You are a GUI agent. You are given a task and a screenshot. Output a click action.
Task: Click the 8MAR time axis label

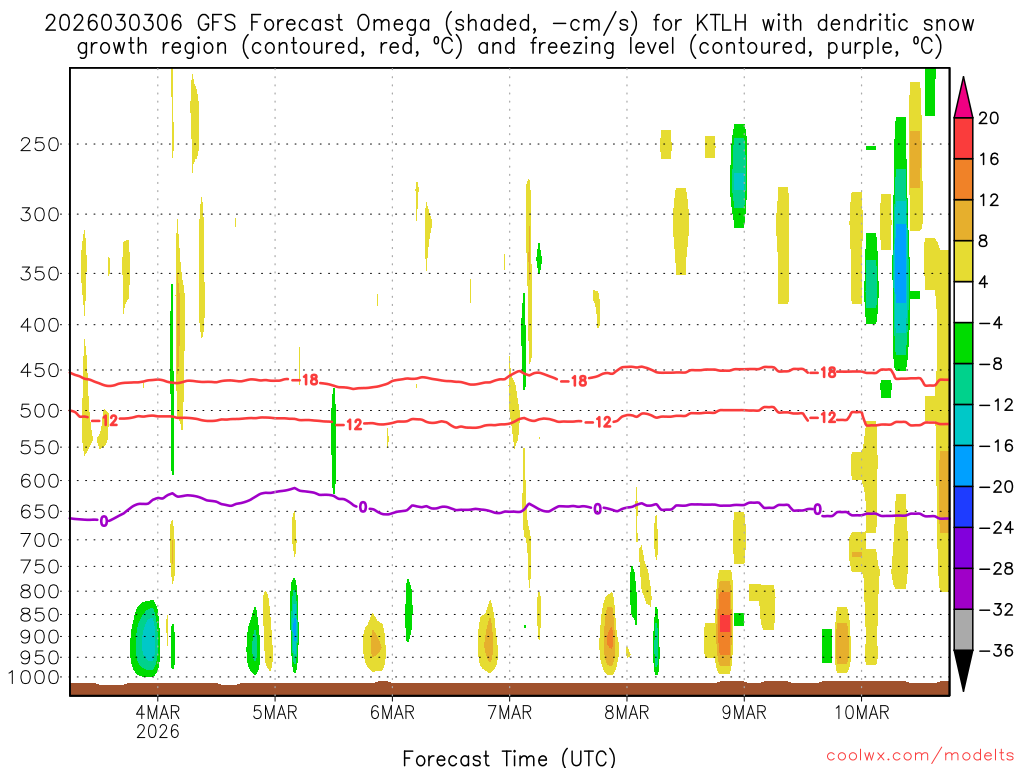click(x=627, y=712)
